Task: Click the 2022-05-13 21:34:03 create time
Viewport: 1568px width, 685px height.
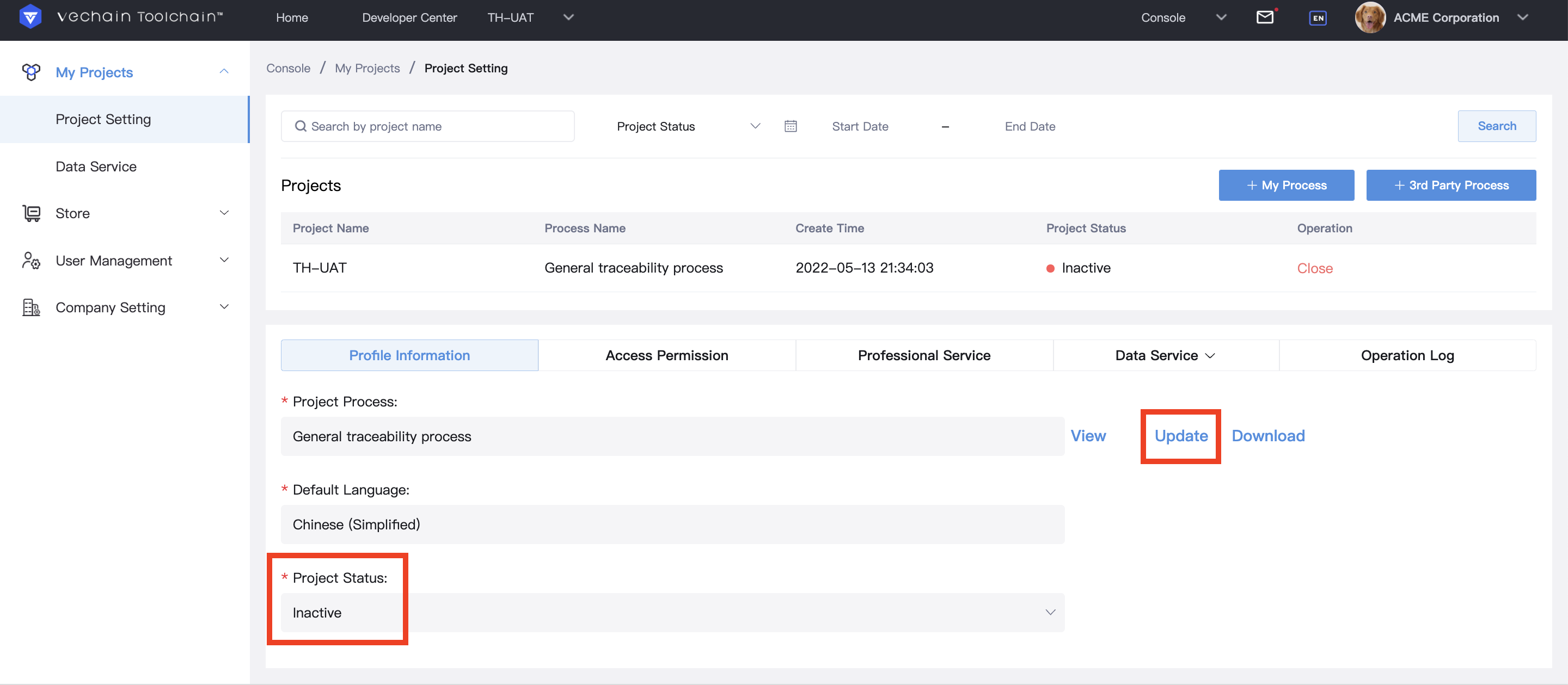Action: pos(863,268)
